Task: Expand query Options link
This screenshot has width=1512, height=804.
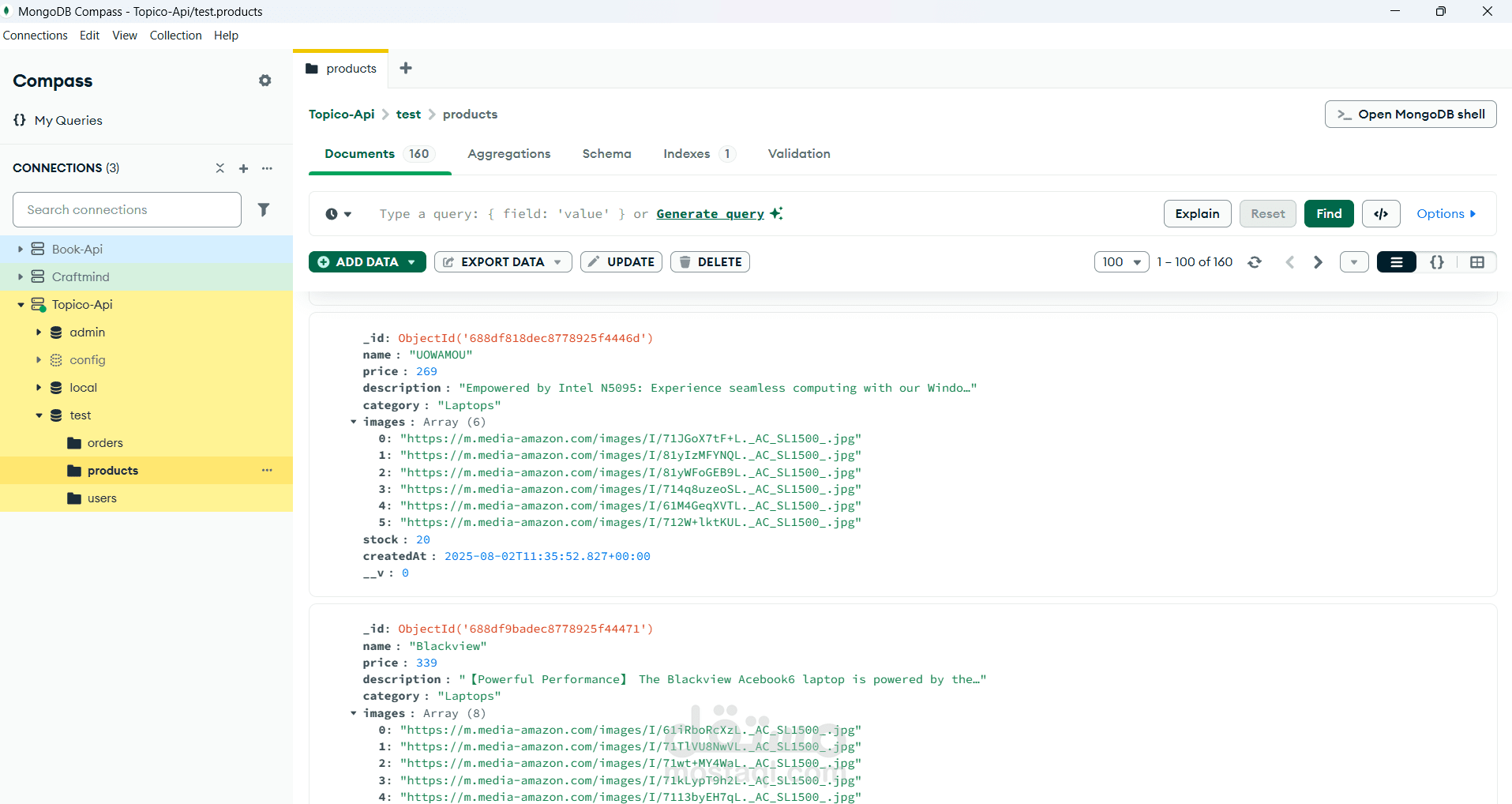Action: [1446, 214]
